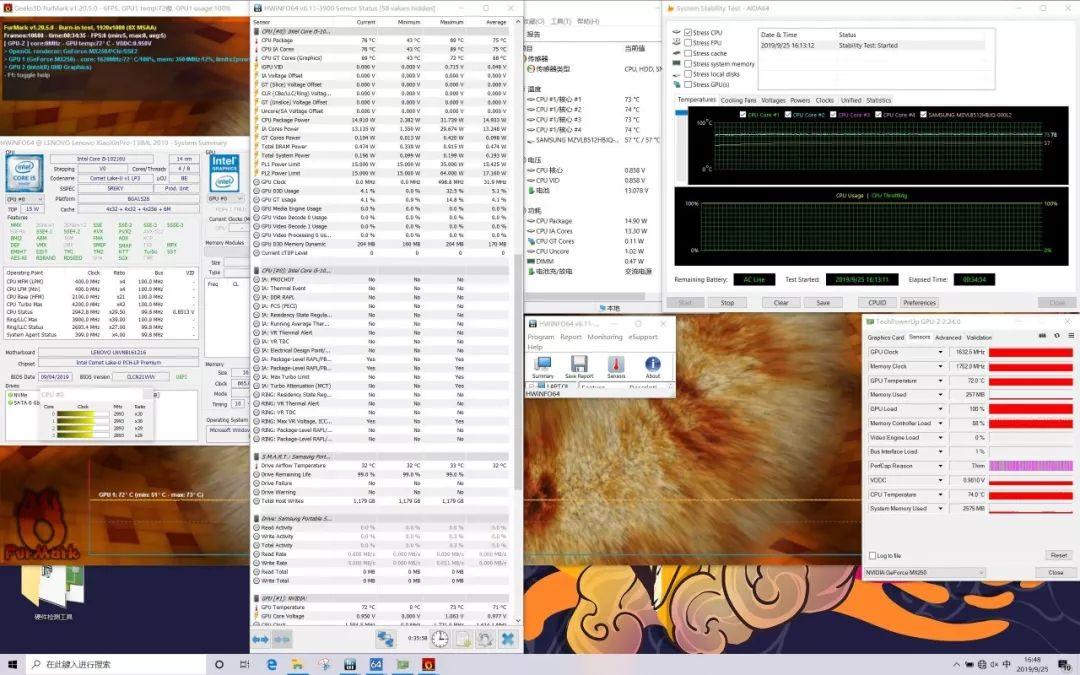Open the notification center on taskbar

(x=1065, y=665)
